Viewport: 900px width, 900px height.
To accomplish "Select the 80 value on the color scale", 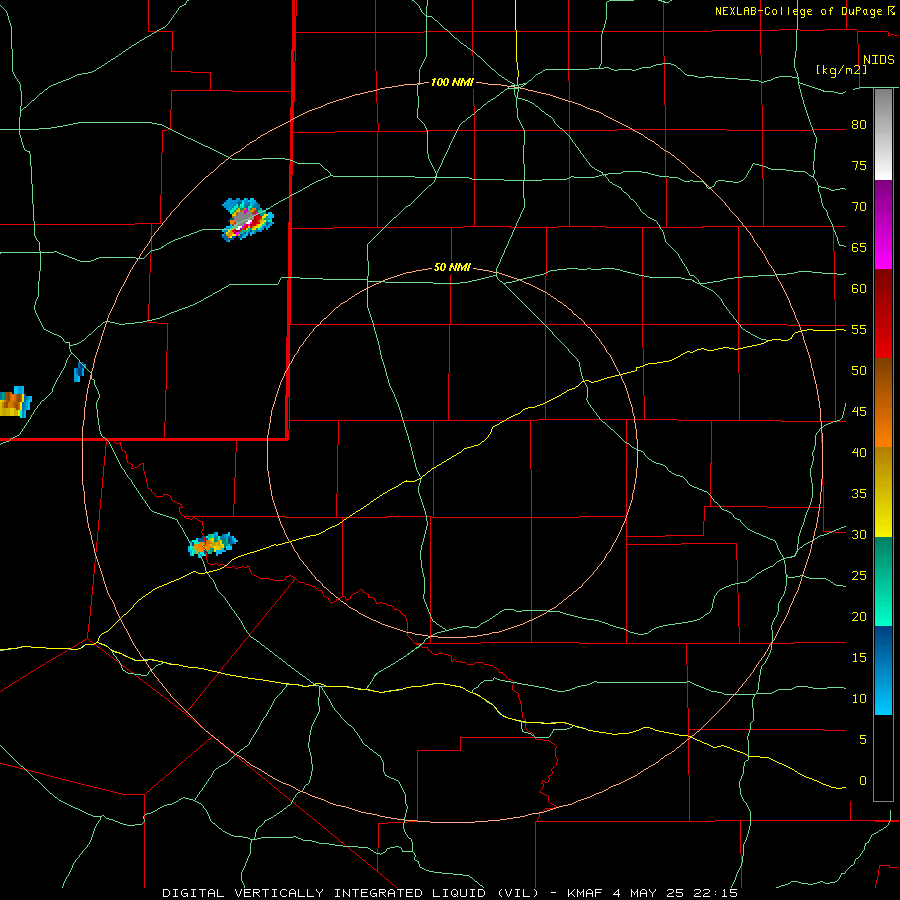I will pyautogui.click(x=859, y=125).
